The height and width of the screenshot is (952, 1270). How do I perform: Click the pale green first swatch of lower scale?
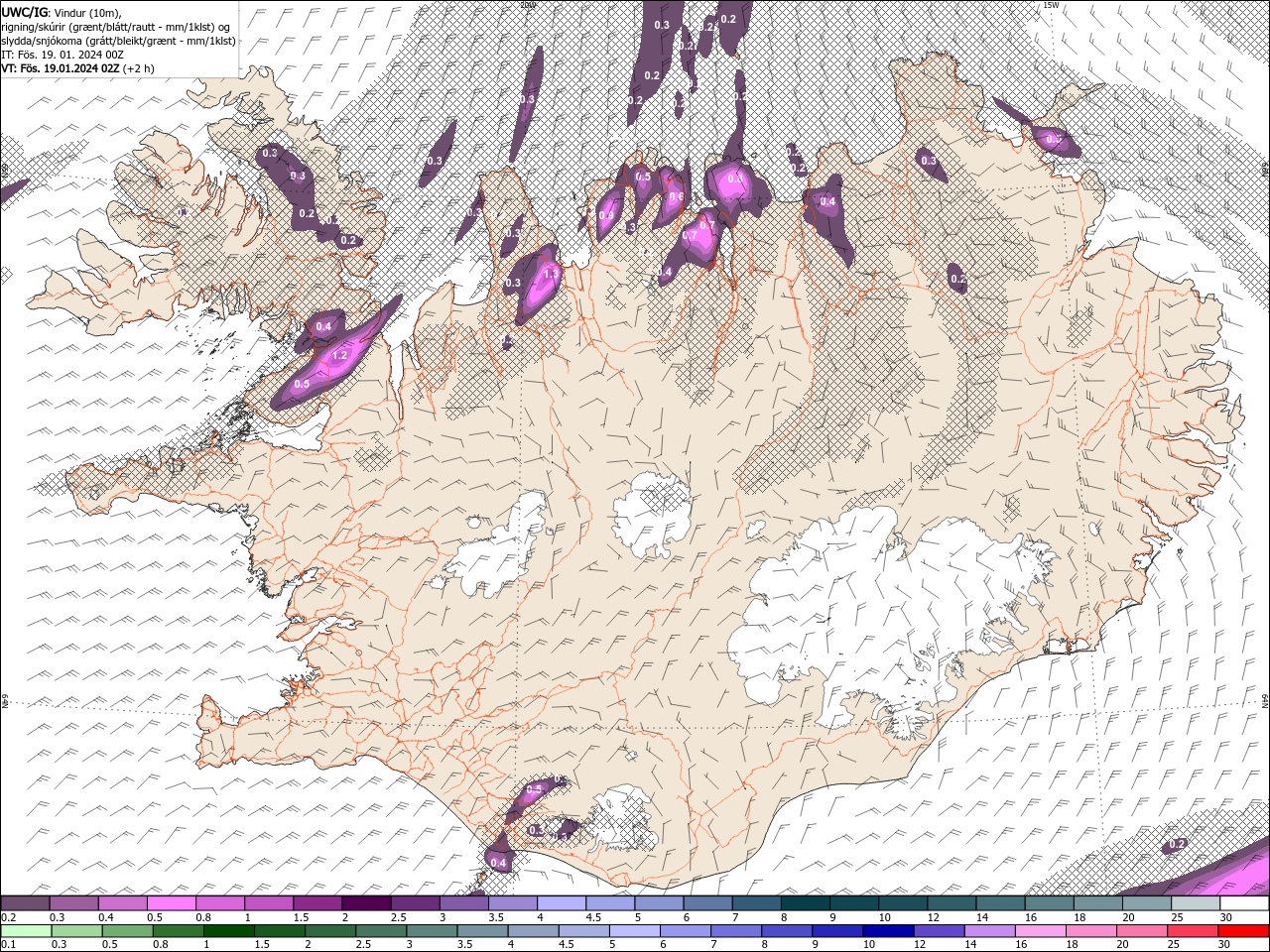click(x=26, y=931)
